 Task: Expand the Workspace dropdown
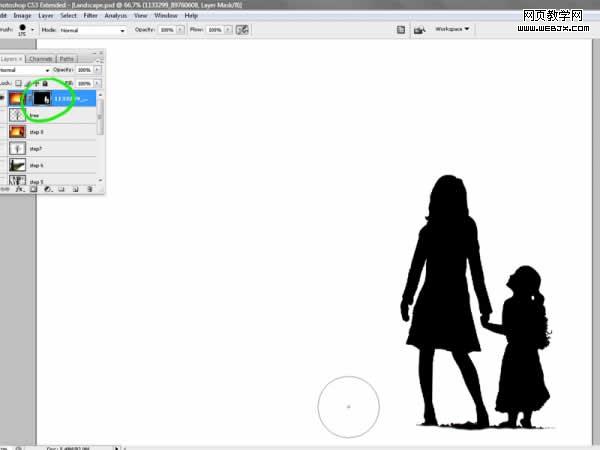pyautogui.click(x=452, y=29)
